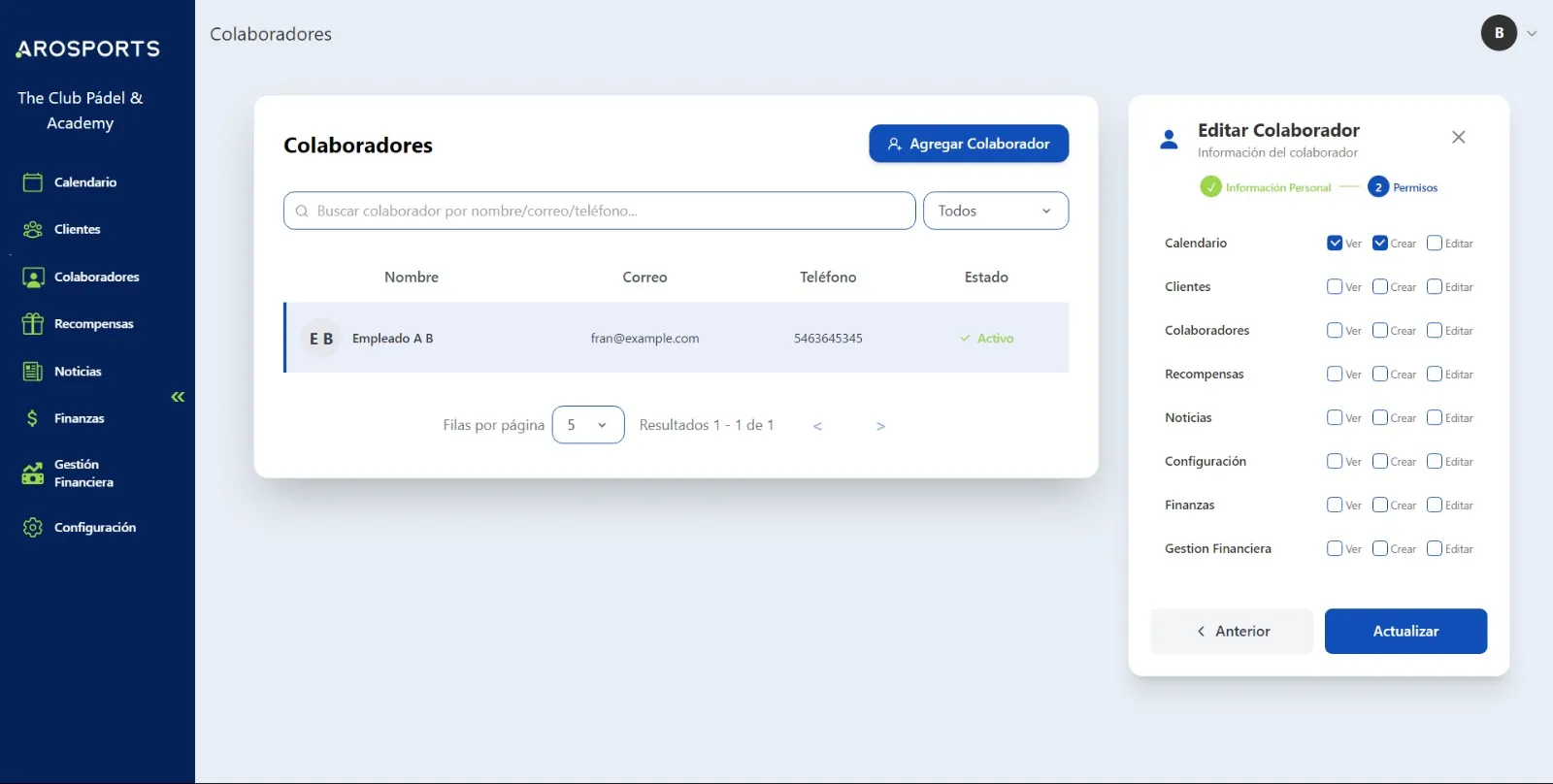
Task: Close the Editar Colaborador panel
Action: click(x=1458, y=137)
